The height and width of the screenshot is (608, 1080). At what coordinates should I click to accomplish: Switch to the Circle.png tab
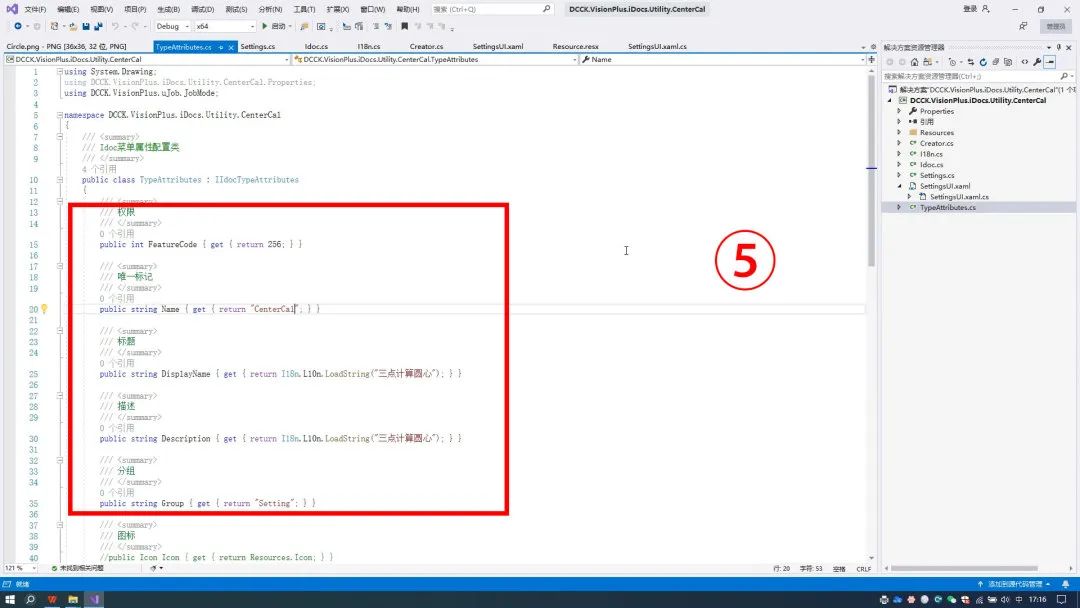click(66, 46)
